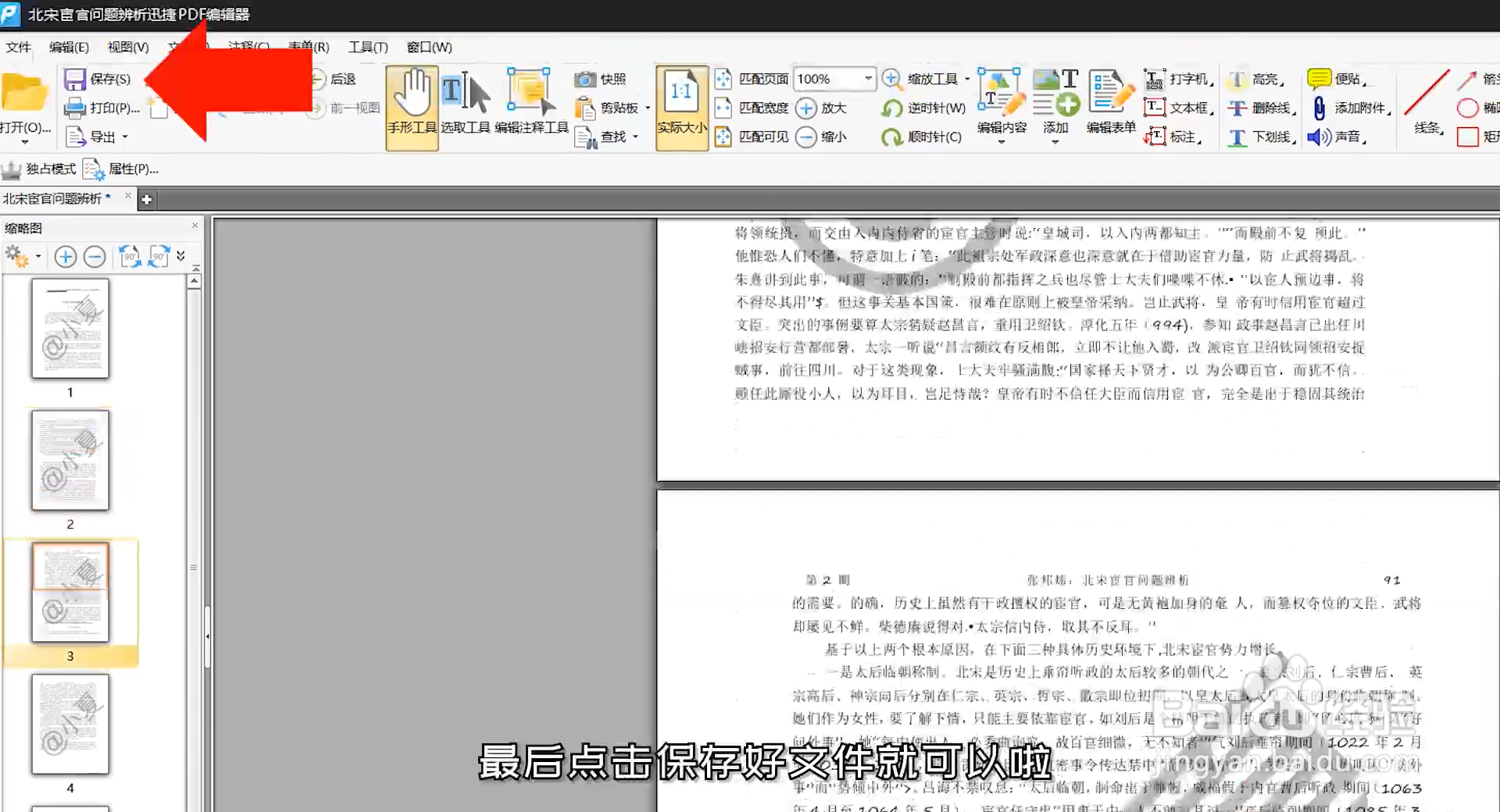The width and height of the screenshot is (1500, 812).
Task: Select the 选取工具 text selection tool
Action: point(466,102)
